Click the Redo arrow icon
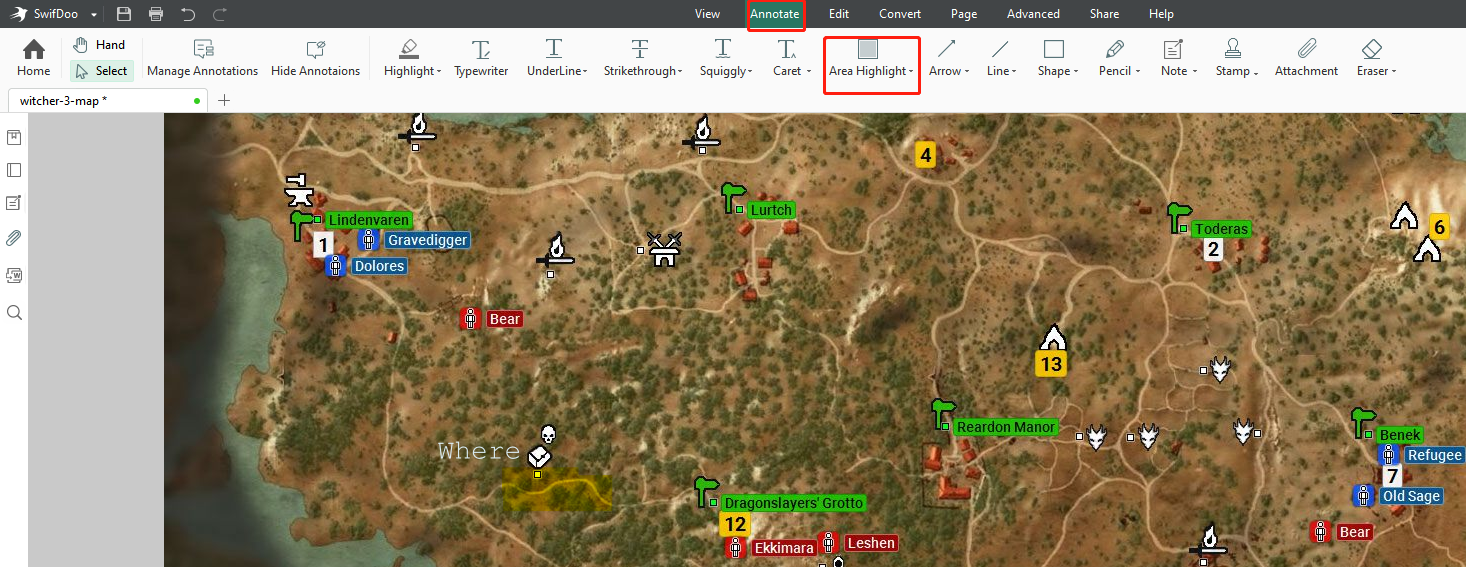The height and width of the screenshot is (567, 1466). [220, 14]
